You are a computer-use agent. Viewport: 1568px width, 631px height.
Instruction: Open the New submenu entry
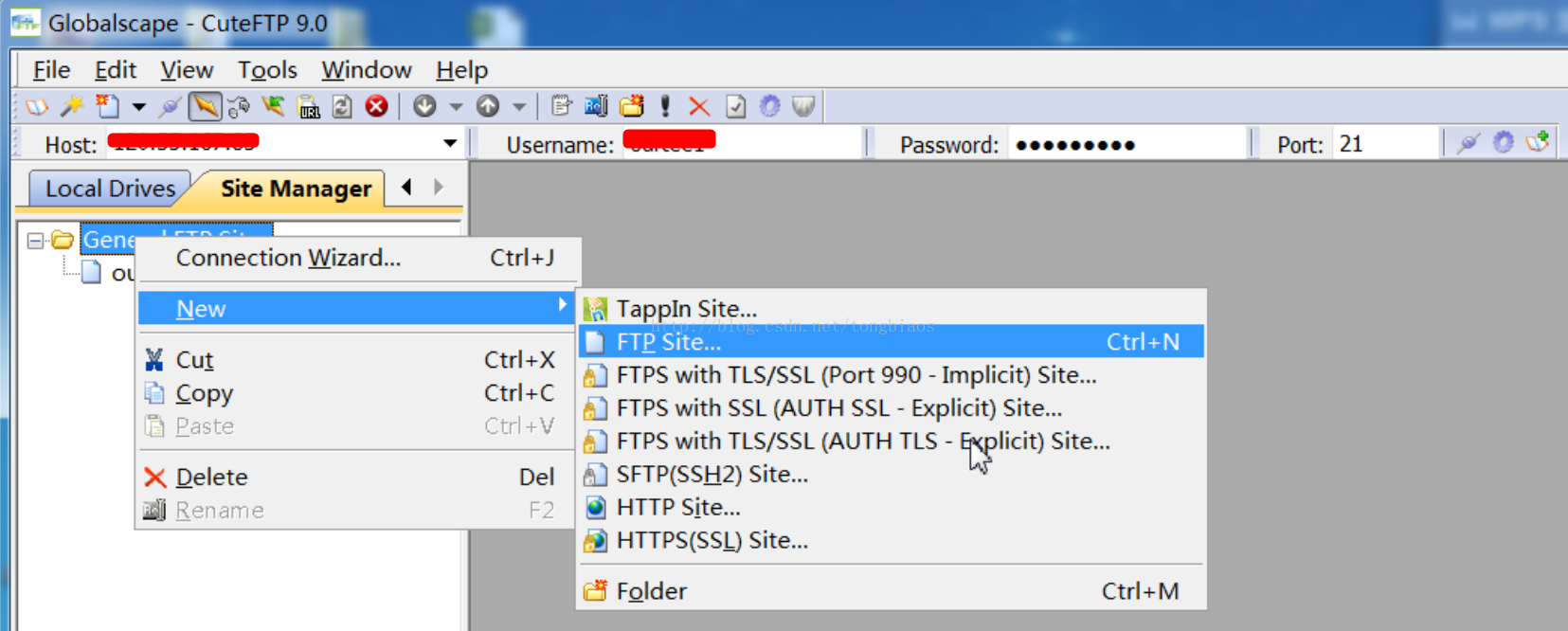[358, 309]
